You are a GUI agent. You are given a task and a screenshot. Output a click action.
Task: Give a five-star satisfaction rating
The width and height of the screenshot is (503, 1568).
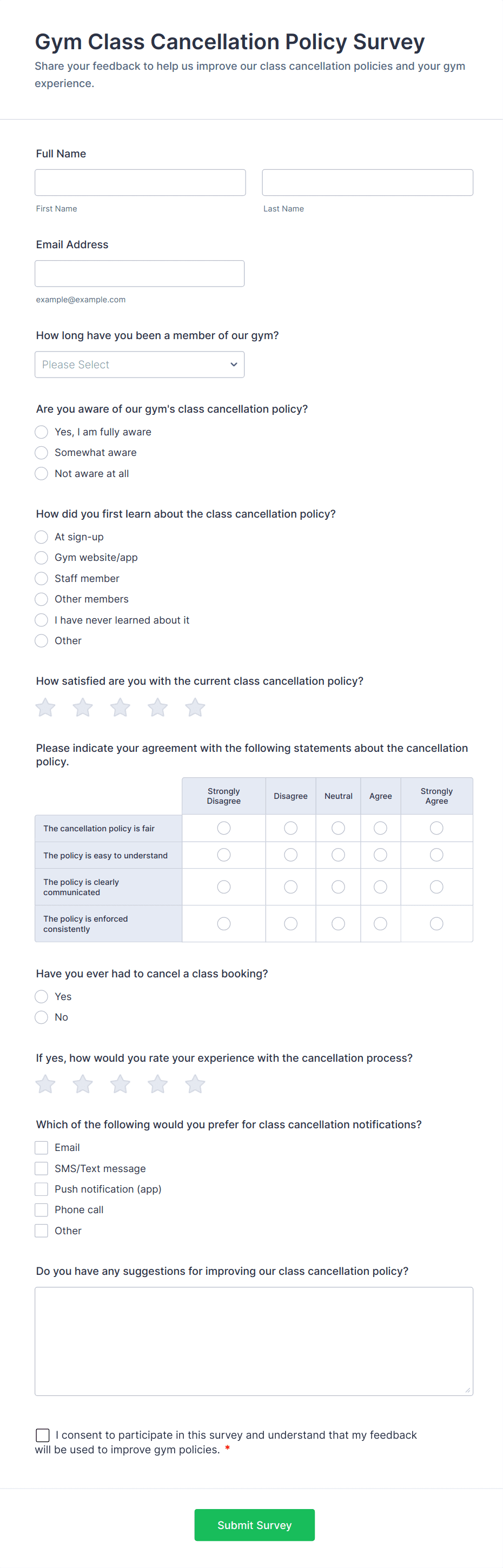point(195,707)
